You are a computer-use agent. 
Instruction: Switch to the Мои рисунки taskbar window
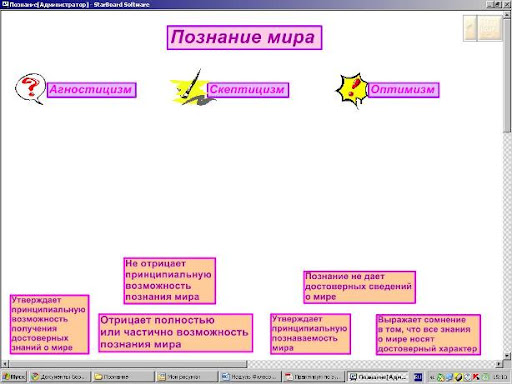[186, 377]
